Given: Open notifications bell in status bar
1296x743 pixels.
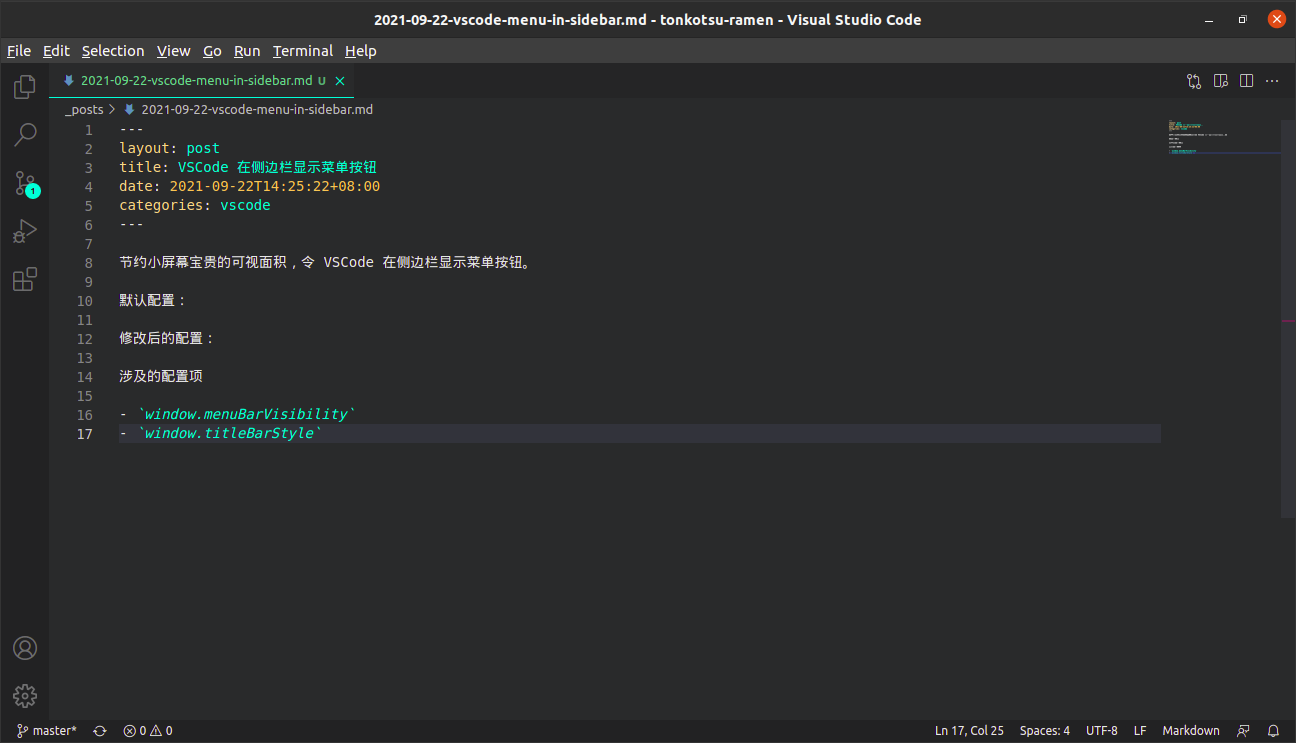Looking at the screenshot, I should (1273, 731).
